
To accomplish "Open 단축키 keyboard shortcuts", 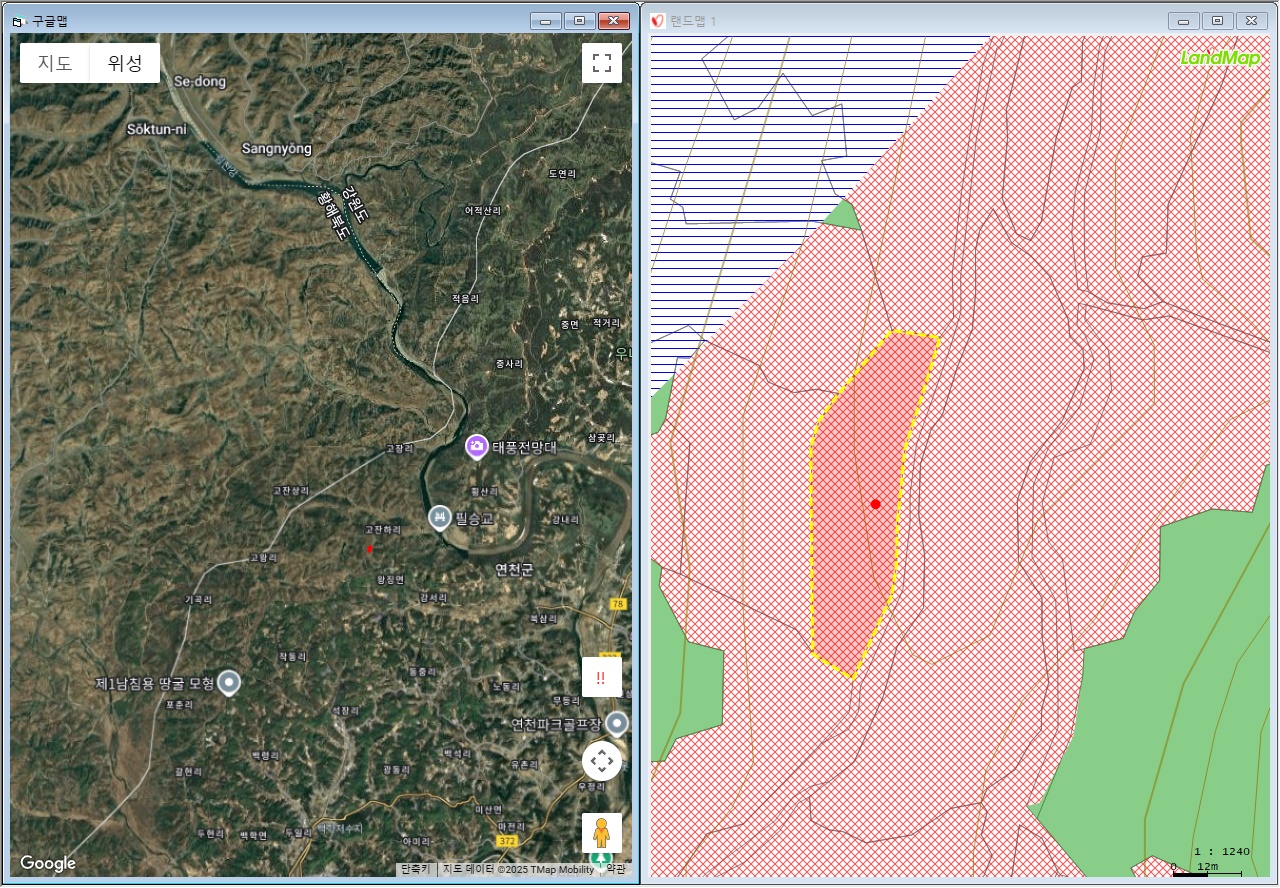I will click(415, 869).
